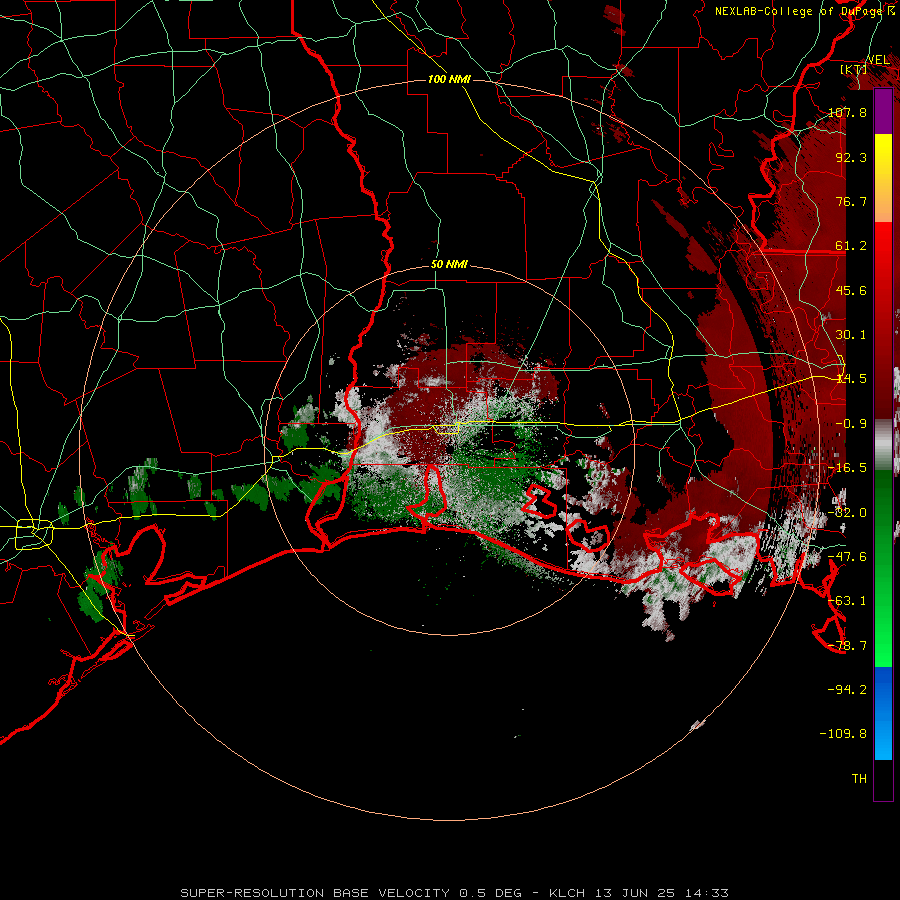Select the -109.8 velocity scale value
This screenshot has width=900, height=900.
click(843, 734)
